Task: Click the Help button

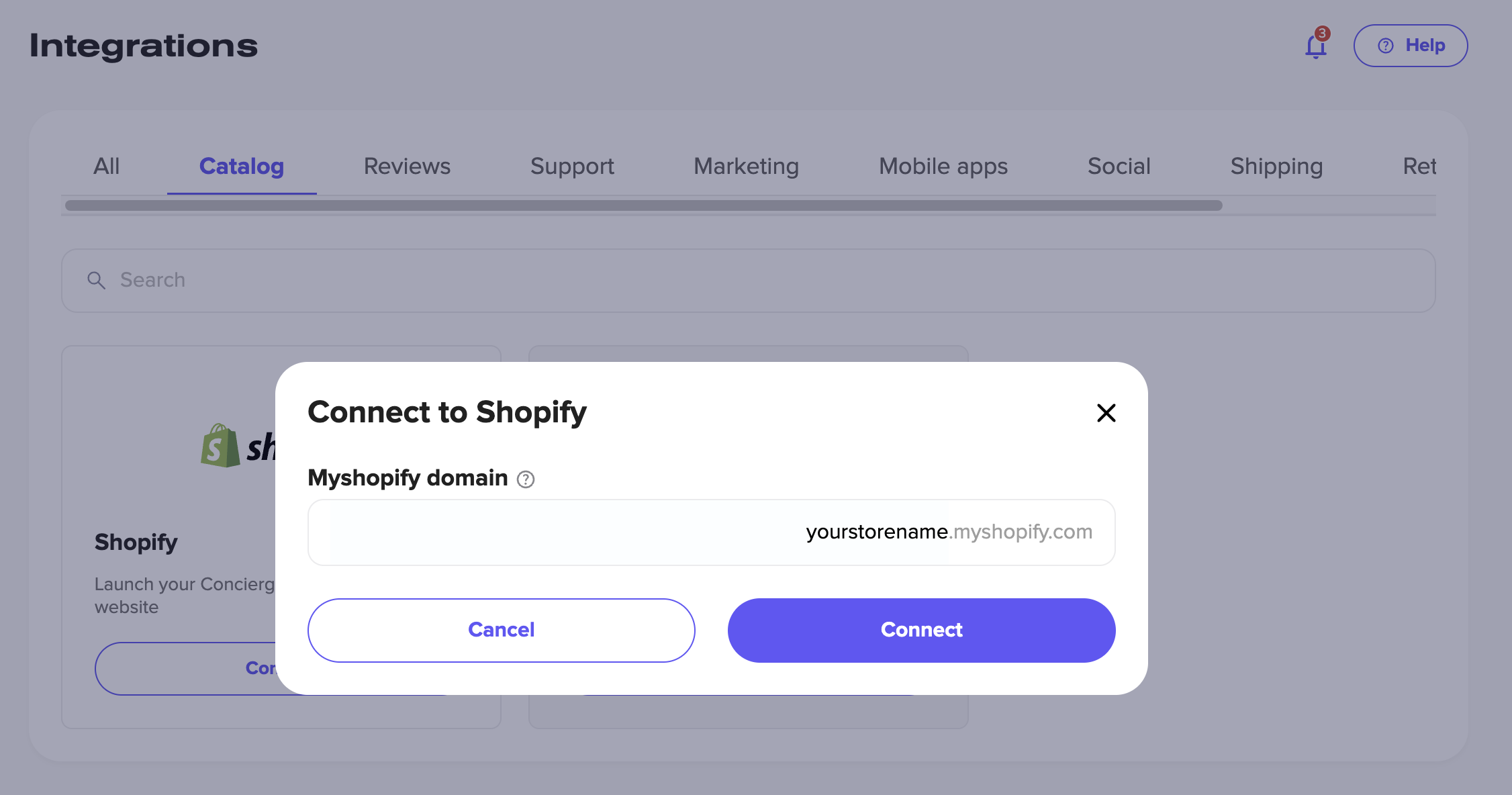Action: coord(1410,46)
